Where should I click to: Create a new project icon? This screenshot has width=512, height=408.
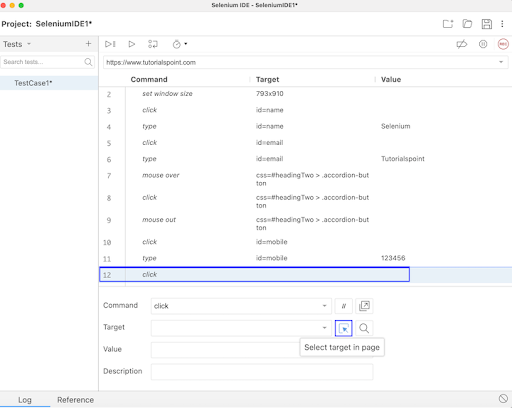click(x=448, y=24)
